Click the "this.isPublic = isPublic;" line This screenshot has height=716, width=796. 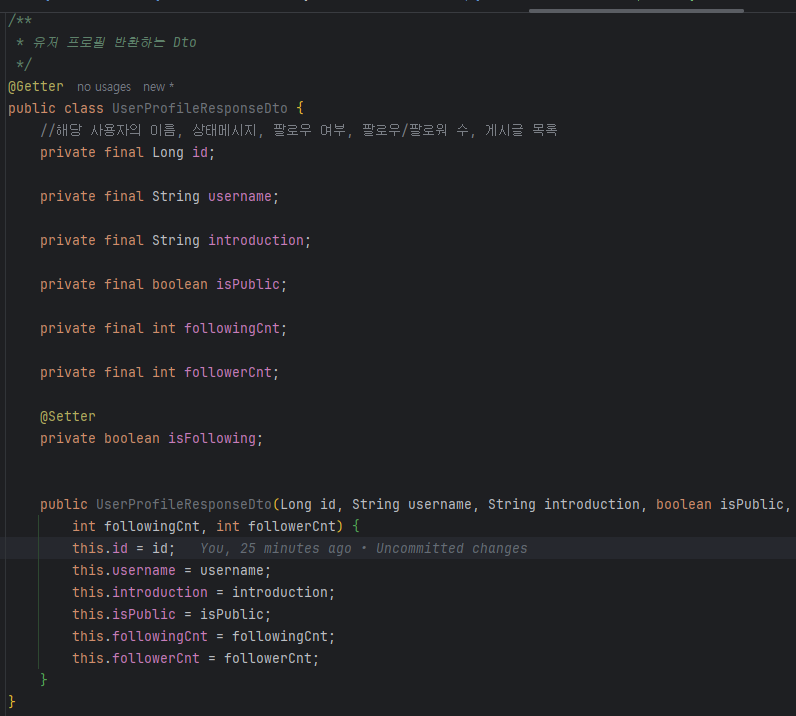(x=172, y=614)
